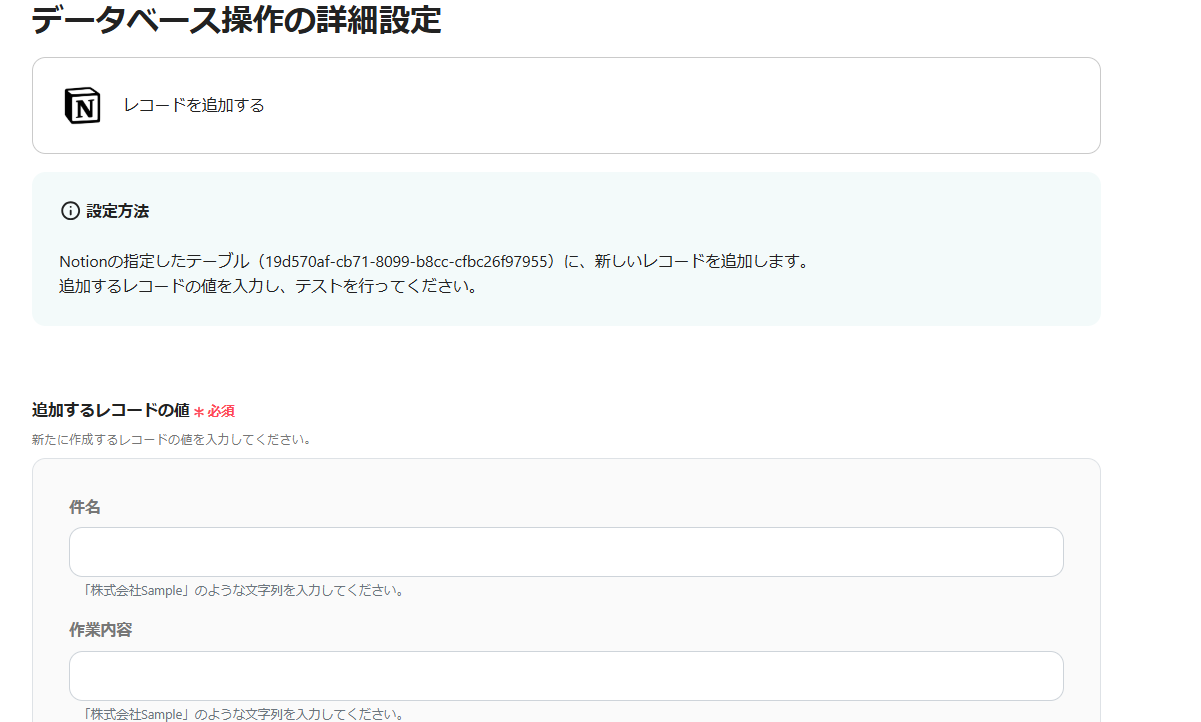Image resolution: width=1201 pixels, height=722 pixels.
Task: Click the データベース操作の詳細設定 heading
Action: tap(236, 19)
